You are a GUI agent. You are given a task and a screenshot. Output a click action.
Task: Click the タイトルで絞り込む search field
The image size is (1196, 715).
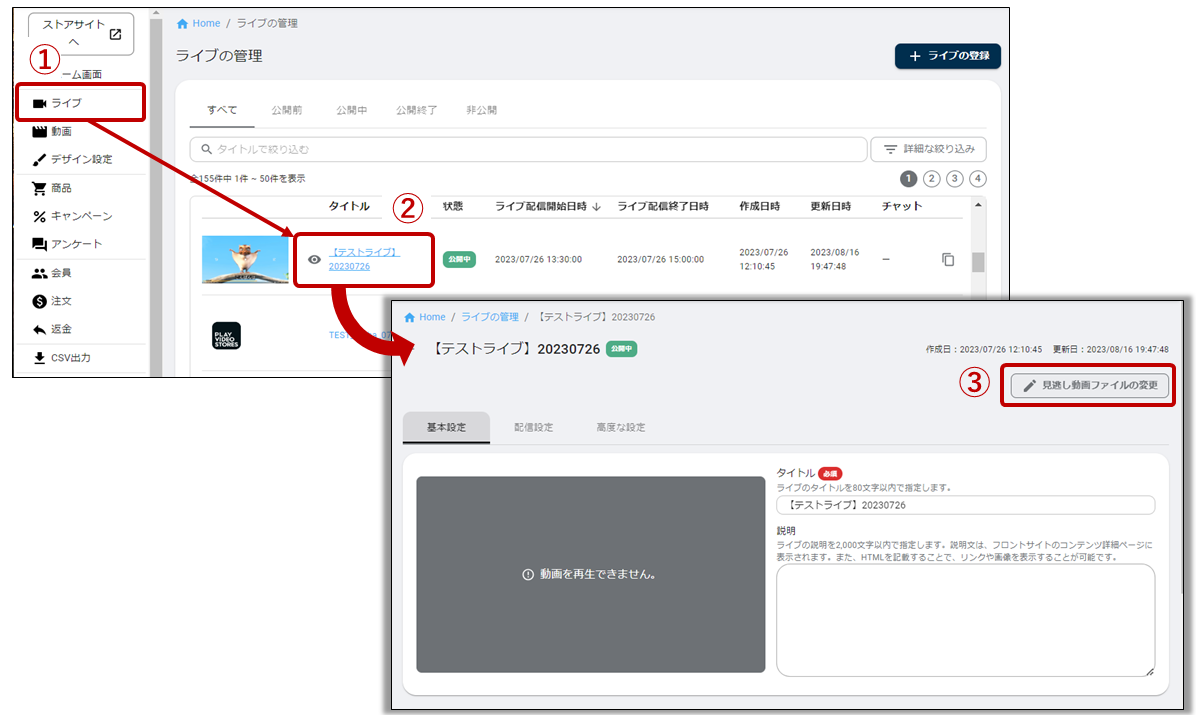[528, 149]
